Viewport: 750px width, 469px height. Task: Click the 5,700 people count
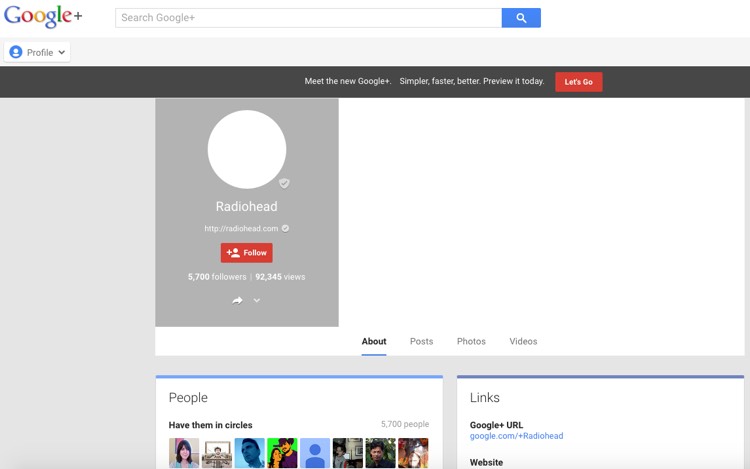coord(405,424)
